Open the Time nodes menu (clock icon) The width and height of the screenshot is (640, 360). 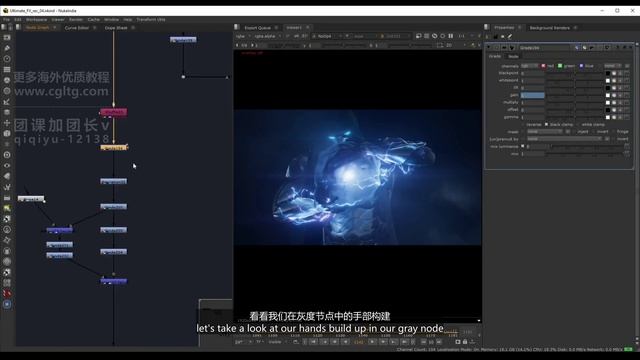[7, 59]
